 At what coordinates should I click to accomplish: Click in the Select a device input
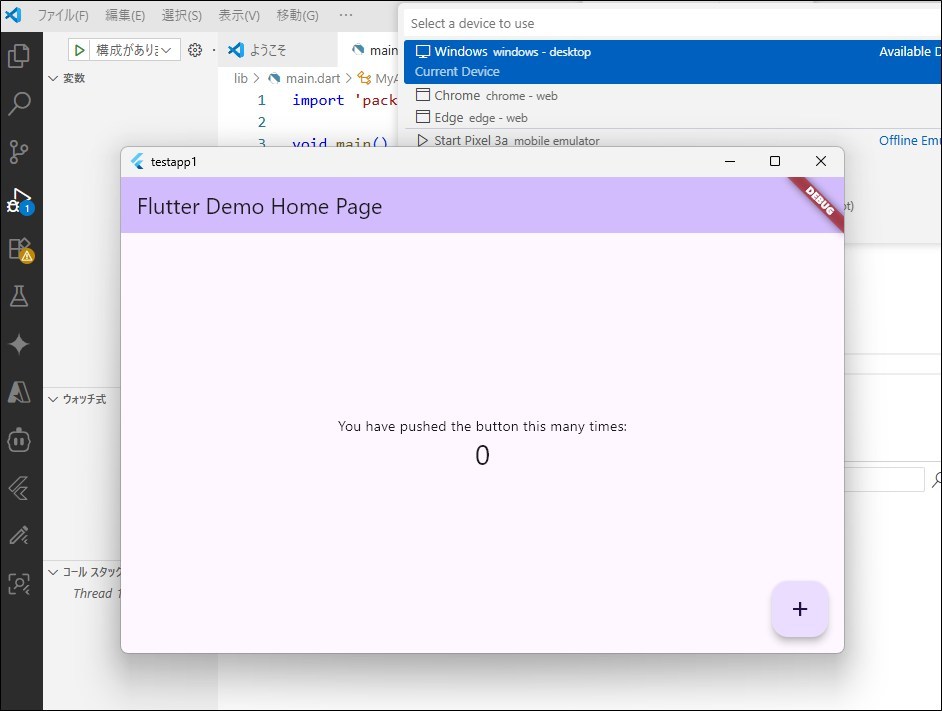[673, 23]
